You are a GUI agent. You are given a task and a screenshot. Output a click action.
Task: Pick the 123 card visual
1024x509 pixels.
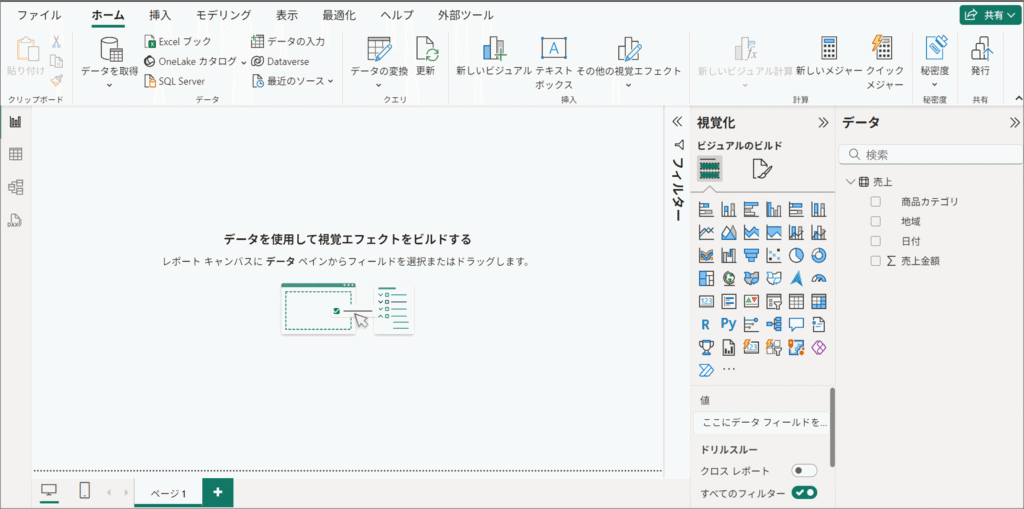tap(705, 301)
